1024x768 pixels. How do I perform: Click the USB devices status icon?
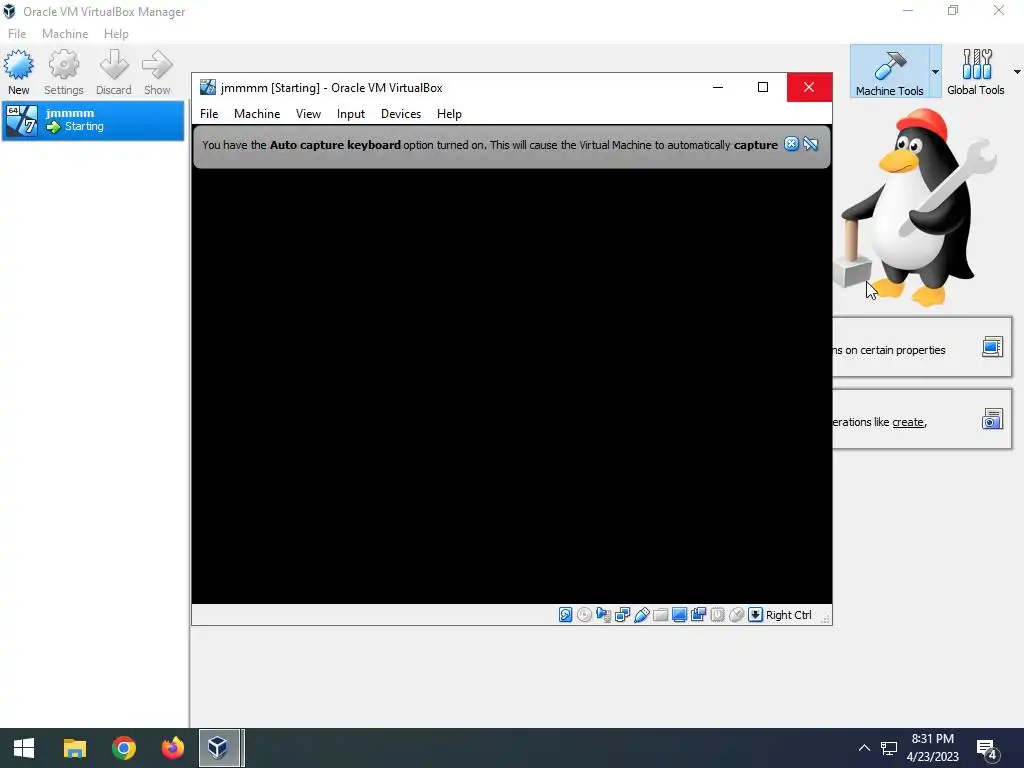(641, 615)
